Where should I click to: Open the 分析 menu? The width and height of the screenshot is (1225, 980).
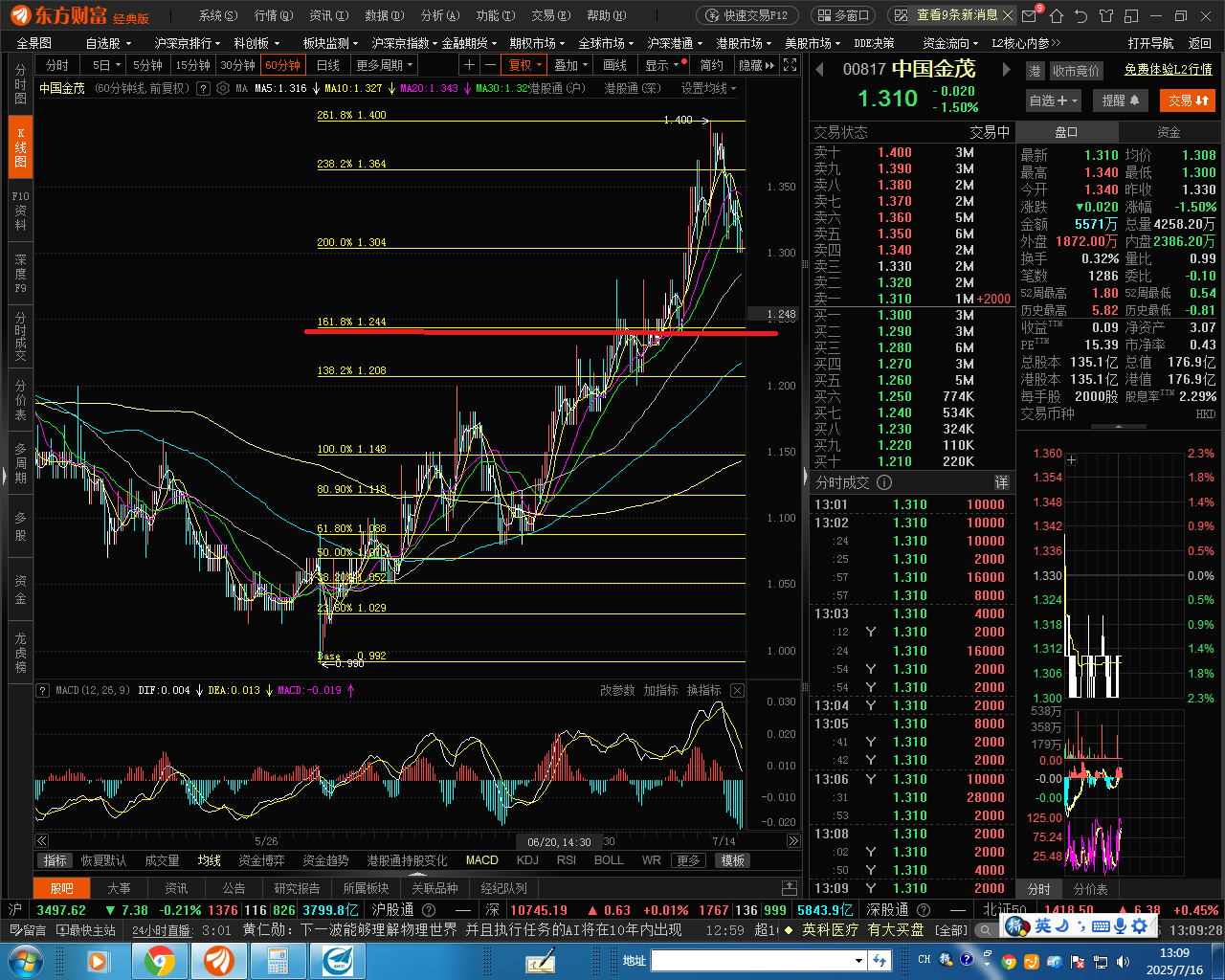[439, 15]
